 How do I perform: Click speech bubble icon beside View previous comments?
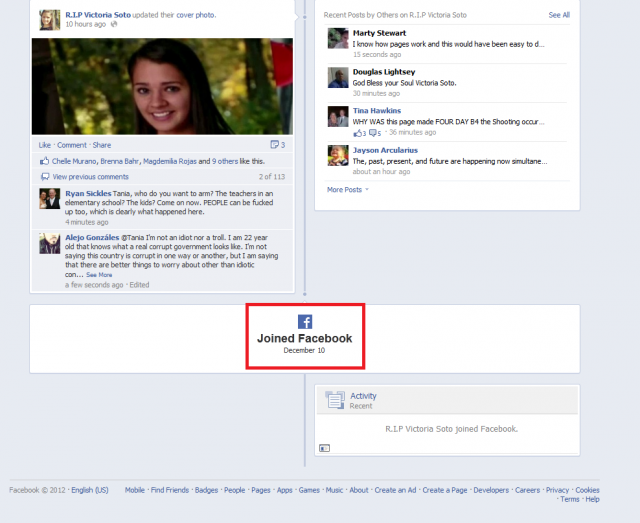pos(45,177)
